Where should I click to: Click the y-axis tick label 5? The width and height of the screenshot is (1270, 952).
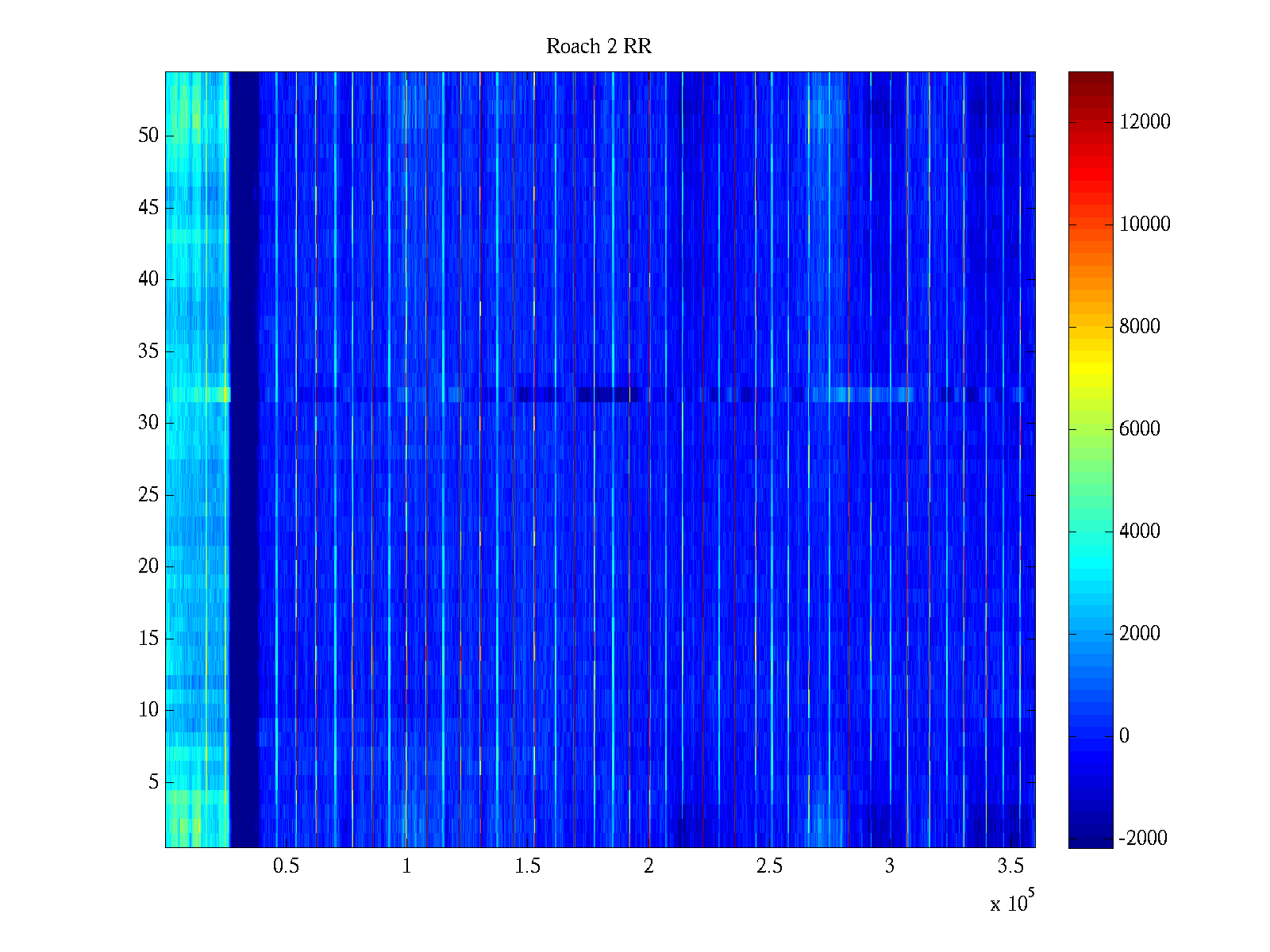(153, 782)
